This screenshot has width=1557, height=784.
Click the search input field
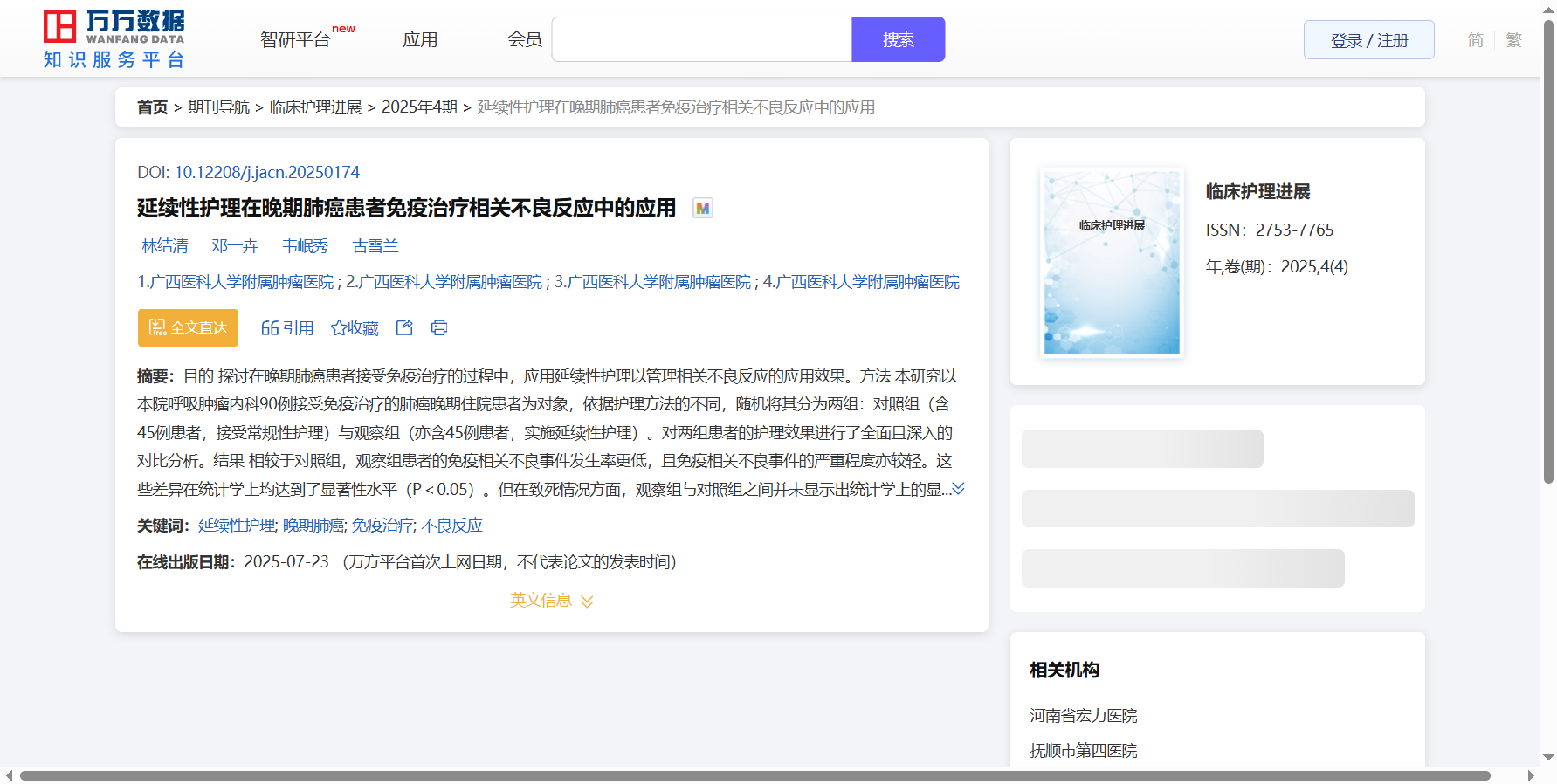point(702,39)
